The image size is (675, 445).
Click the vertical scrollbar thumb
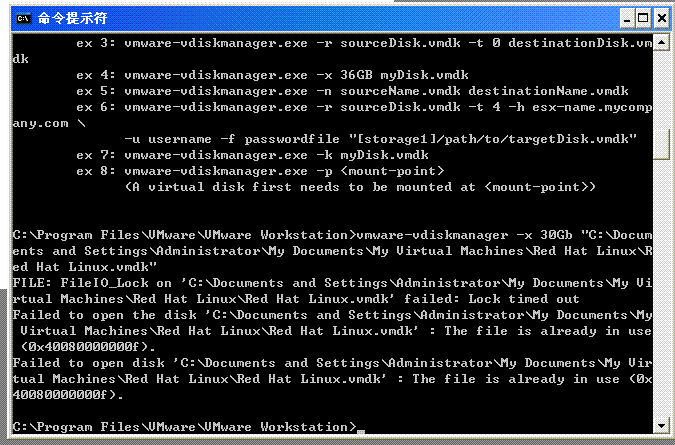point(661,145)
